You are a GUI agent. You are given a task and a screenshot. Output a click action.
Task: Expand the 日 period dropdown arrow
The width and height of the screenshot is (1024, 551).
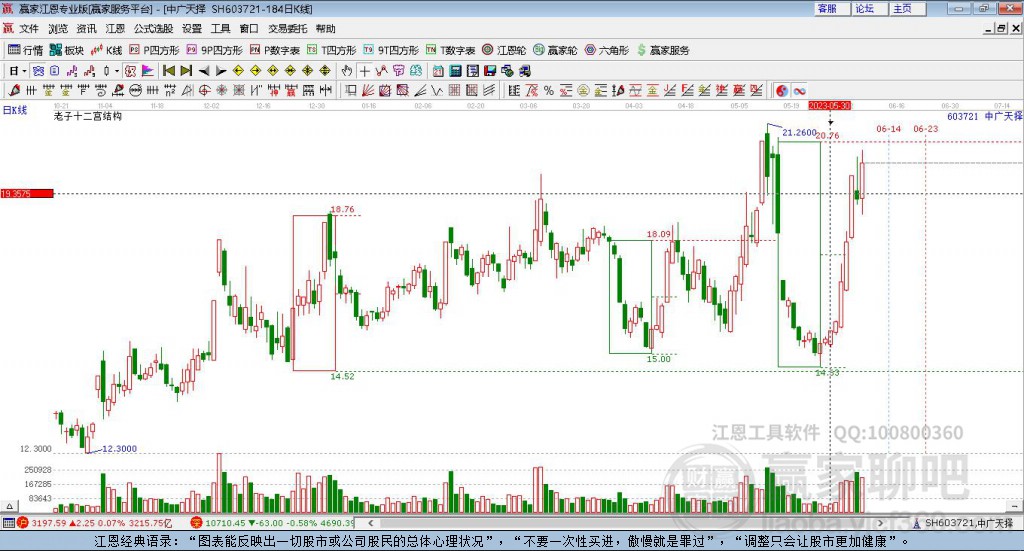coord(25,71)
